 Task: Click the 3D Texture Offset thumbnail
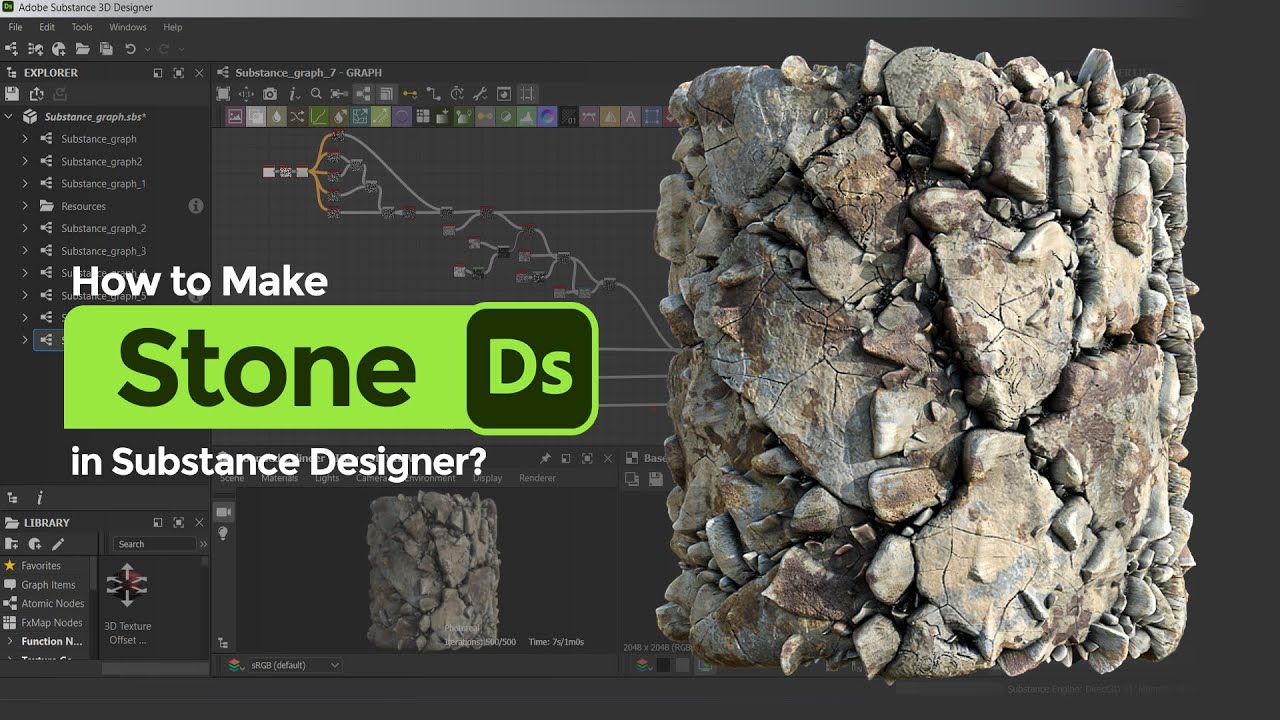(x=127, y=585)
